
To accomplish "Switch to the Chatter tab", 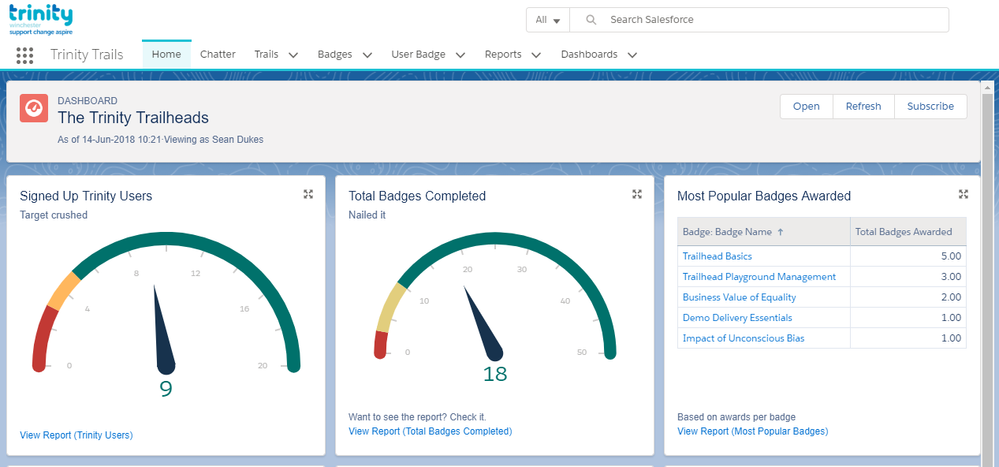I will pos(217,54).
